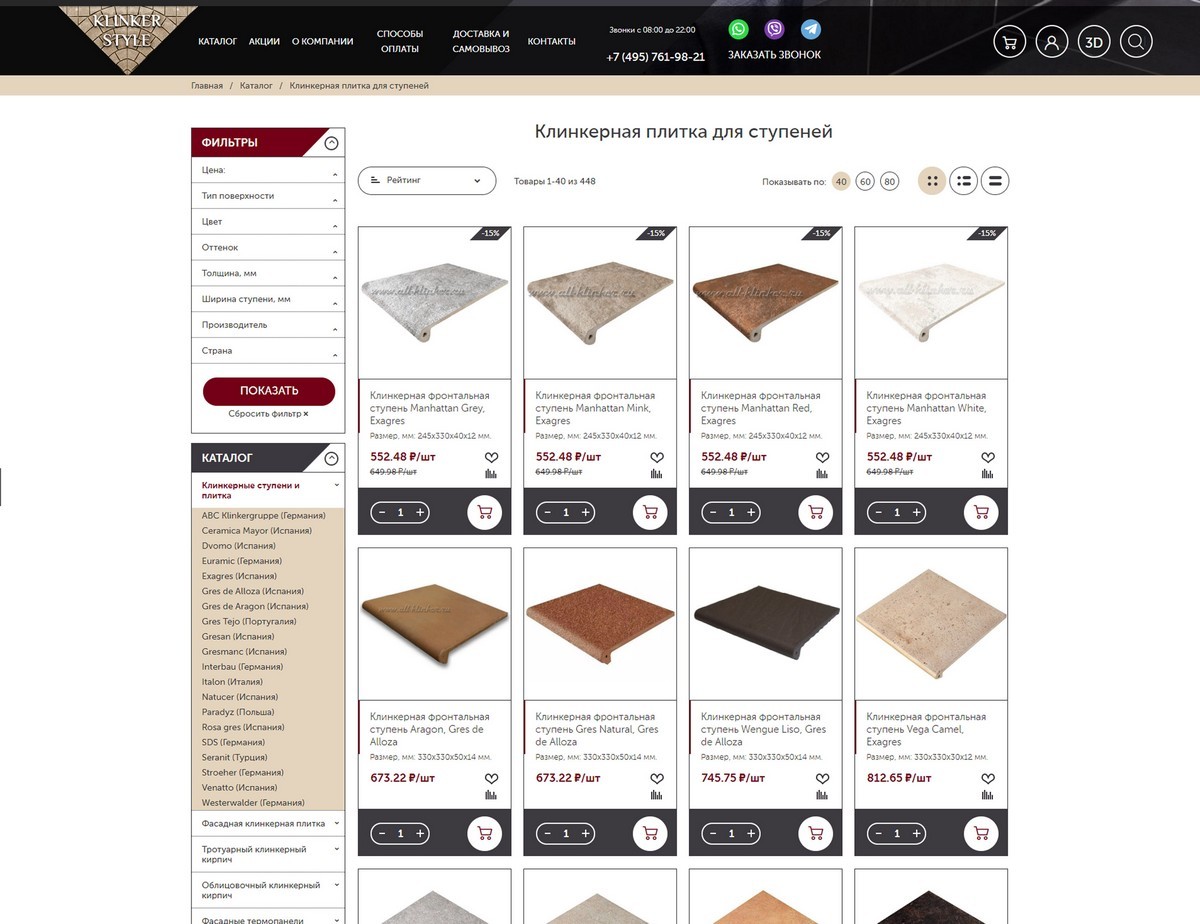The width and height of the screenshot is (1200, 924).
Task: Add Vega Camel step to cart
Action: (981, 833)
